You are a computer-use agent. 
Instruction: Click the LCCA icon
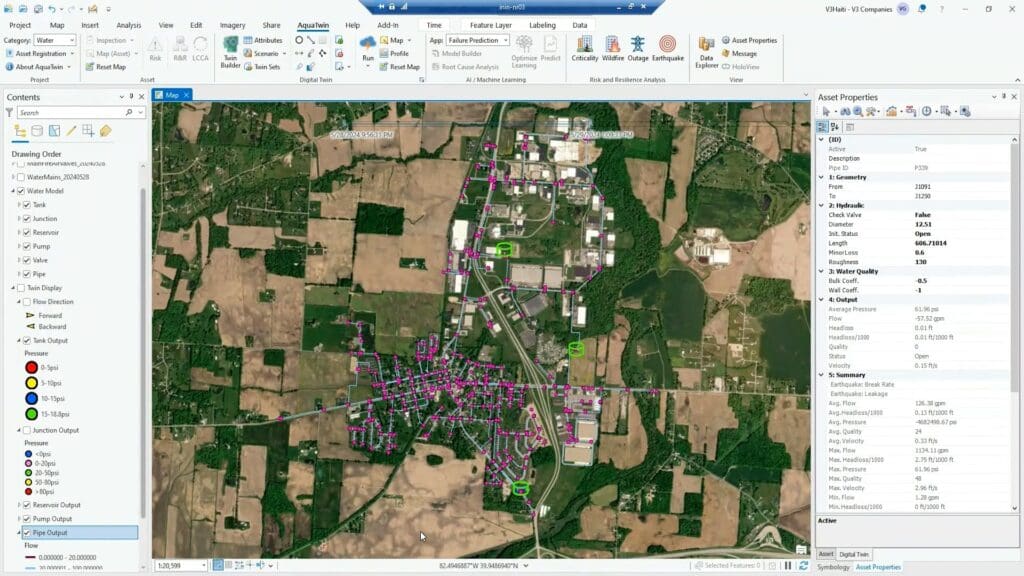point(200,49)
